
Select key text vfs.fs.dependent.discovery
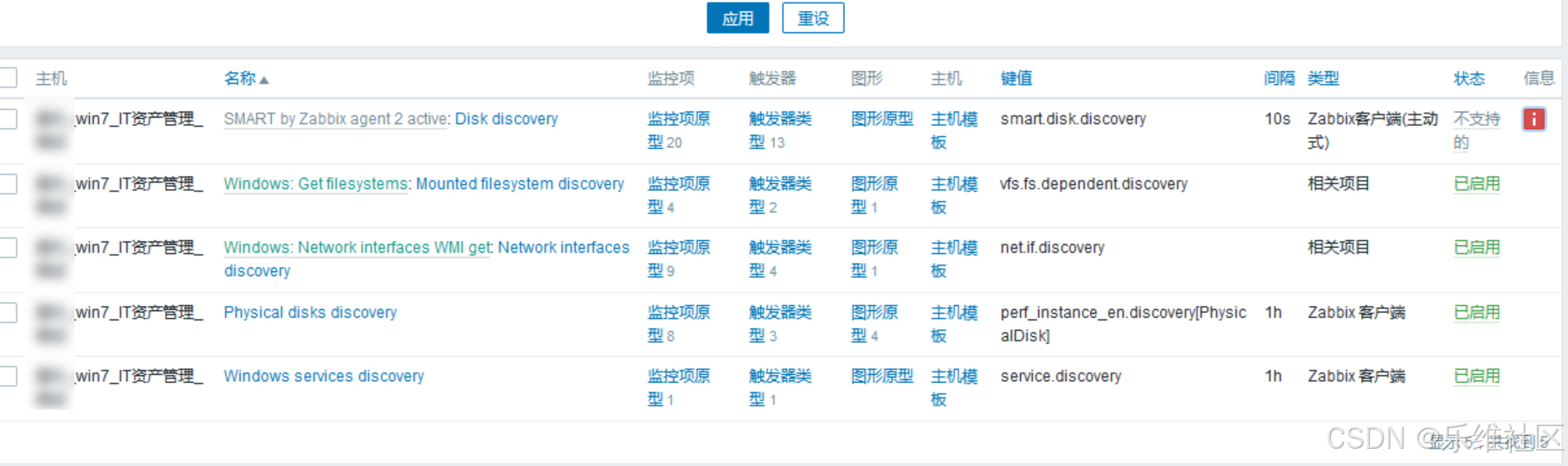1094,184
